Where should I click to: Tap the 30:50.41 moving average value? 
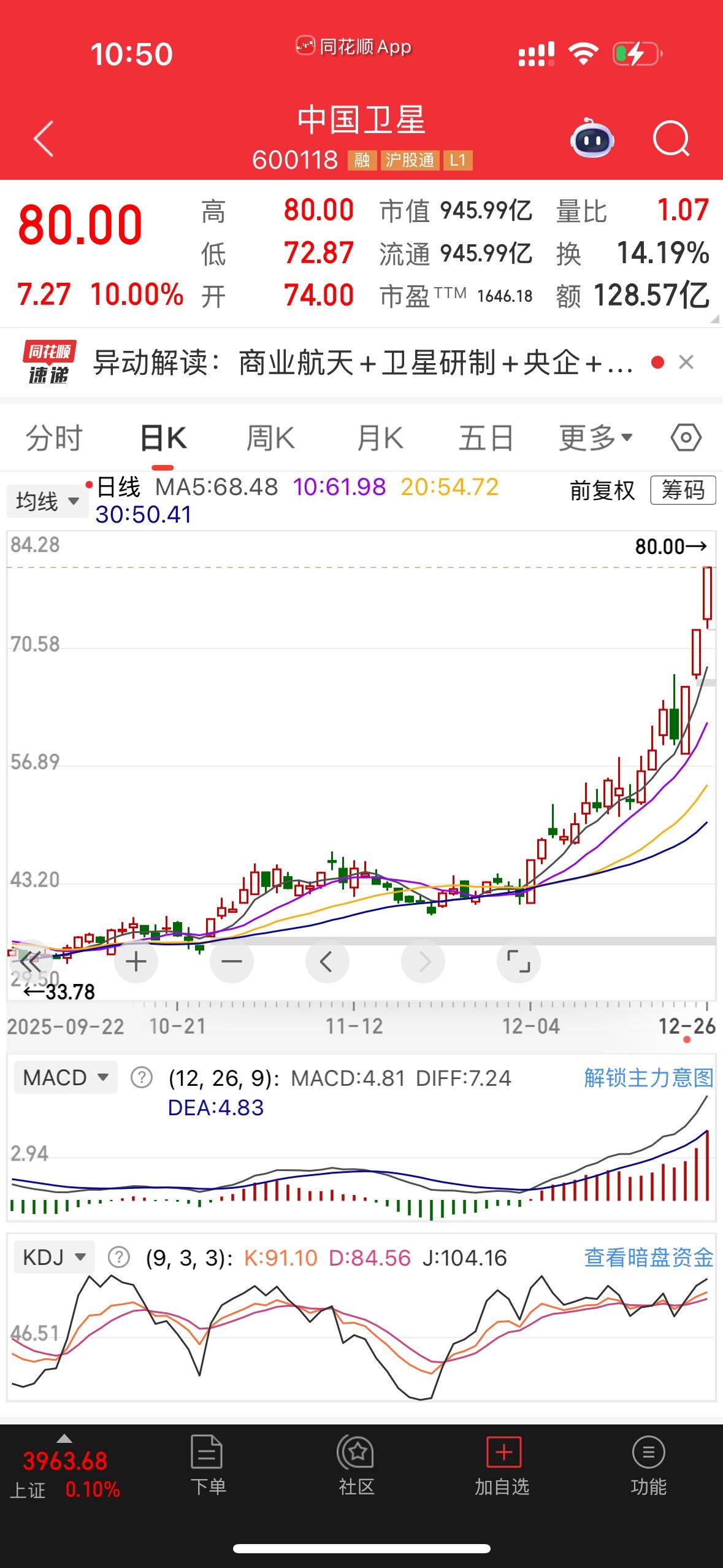point(143,514)
